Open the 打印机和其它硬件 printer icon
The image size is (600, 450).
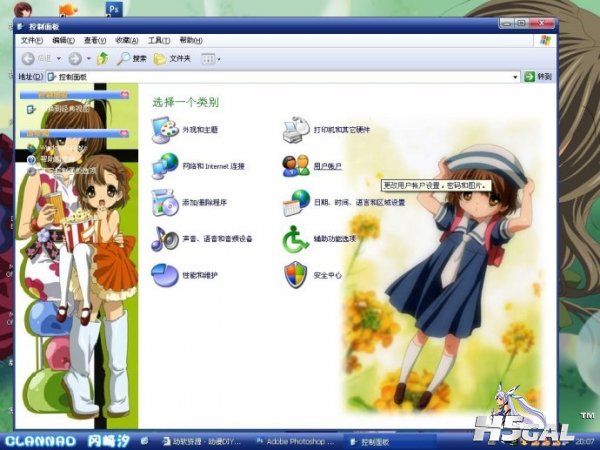coord(296,128)
